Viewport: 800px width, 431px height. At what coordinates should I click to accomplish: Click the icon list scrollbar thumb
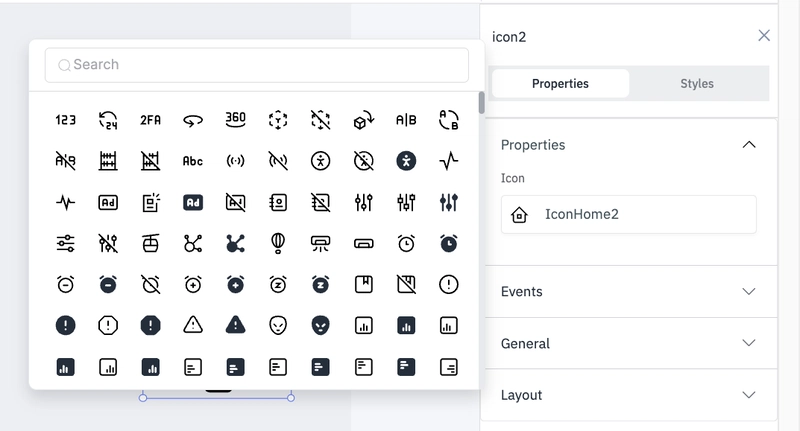[481, 103]
